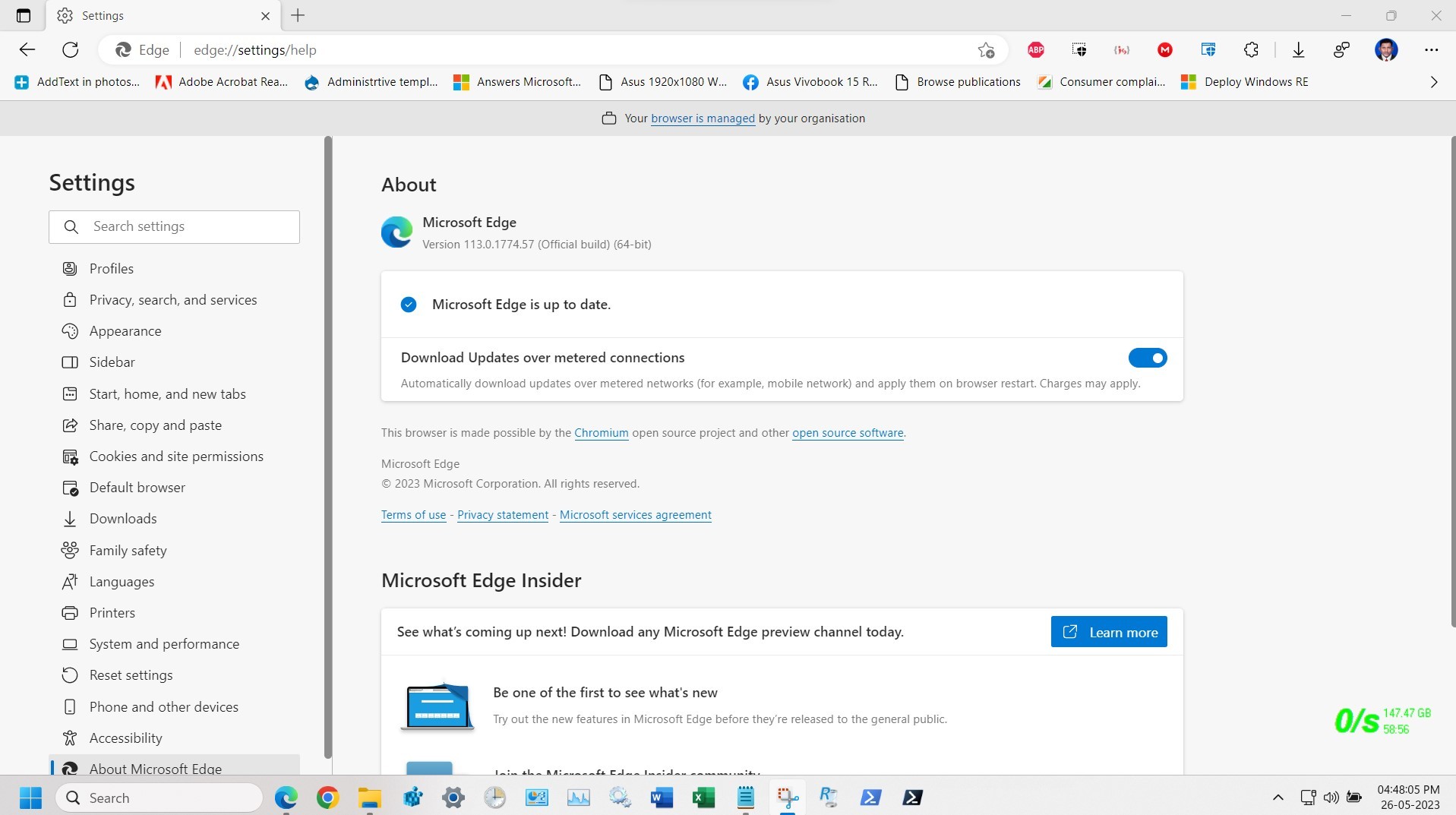This screenshot has width=1456, height=815.
Task: Click the settings sidebar scrollbar
Action: pos(328,447)
